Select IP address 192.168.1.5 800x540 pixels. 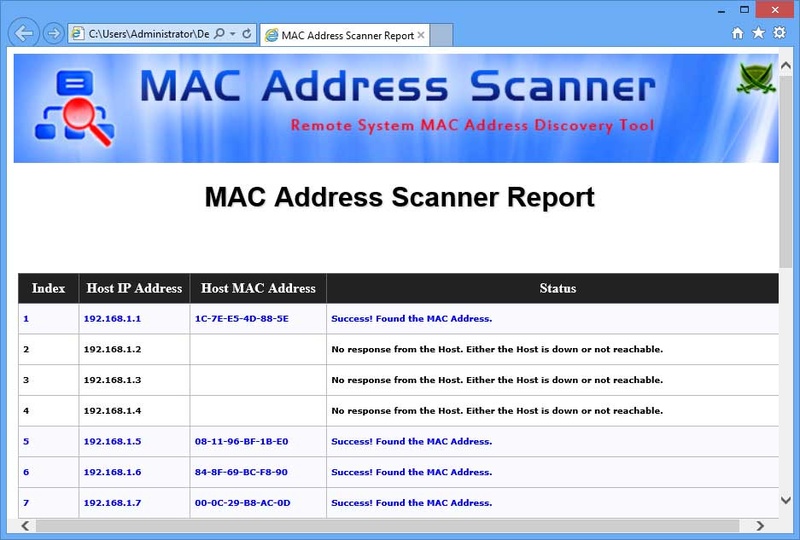tap(112, 441)
